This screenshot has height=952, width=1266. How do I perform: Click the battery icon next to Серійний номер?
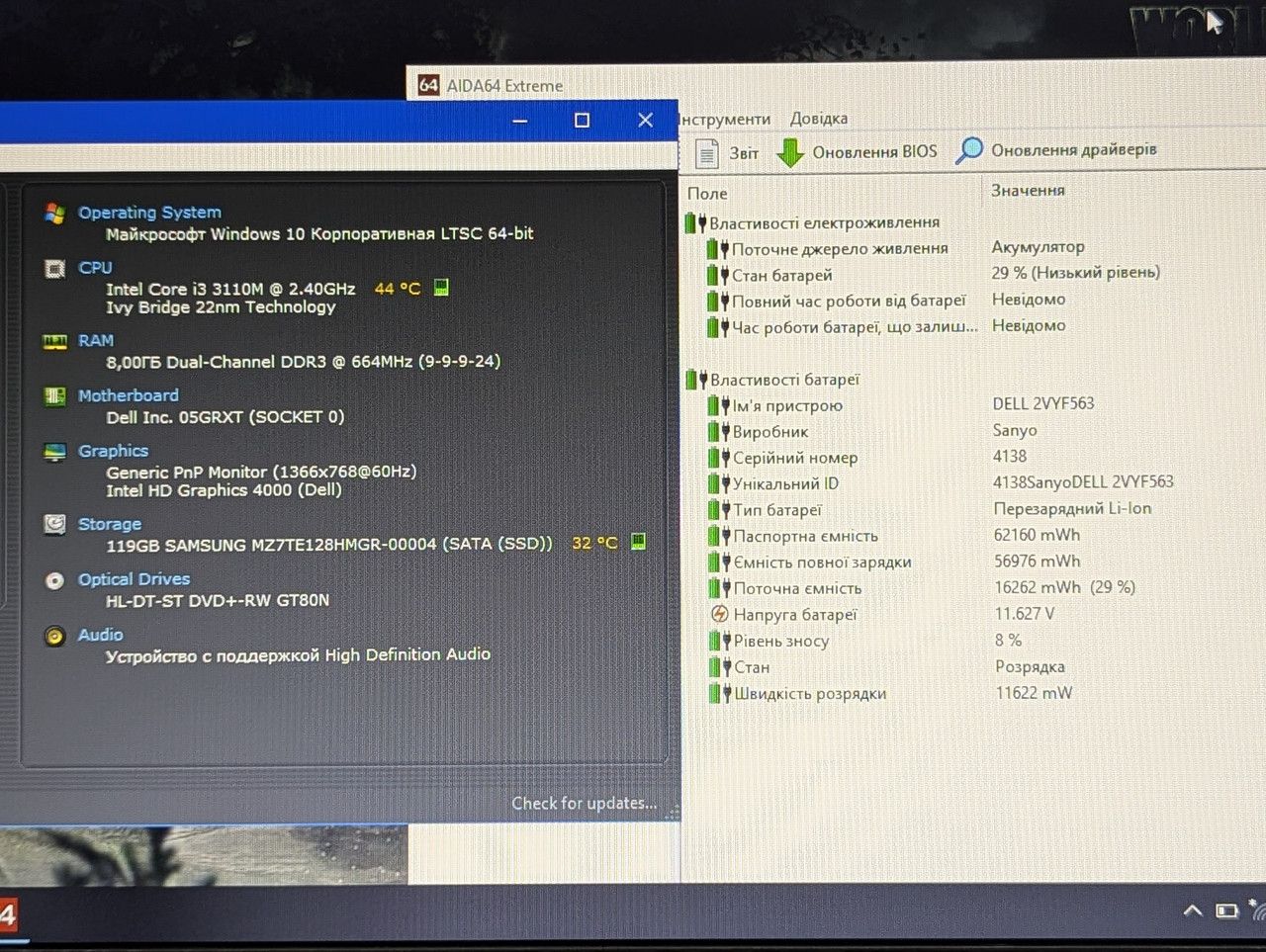pyautogui.click(x=719, y=458)
